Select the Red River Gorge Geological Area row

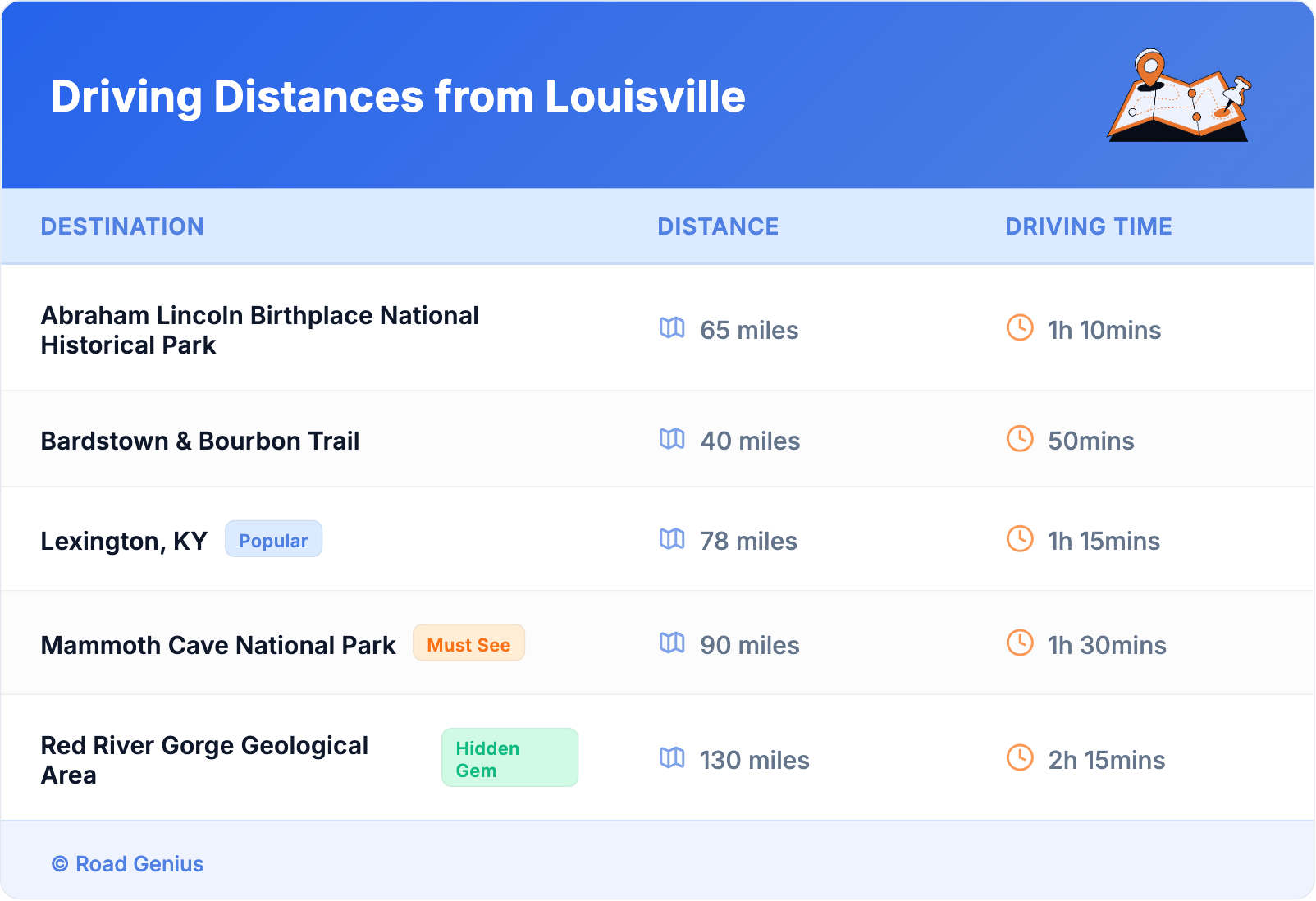[x=204, y=759]
